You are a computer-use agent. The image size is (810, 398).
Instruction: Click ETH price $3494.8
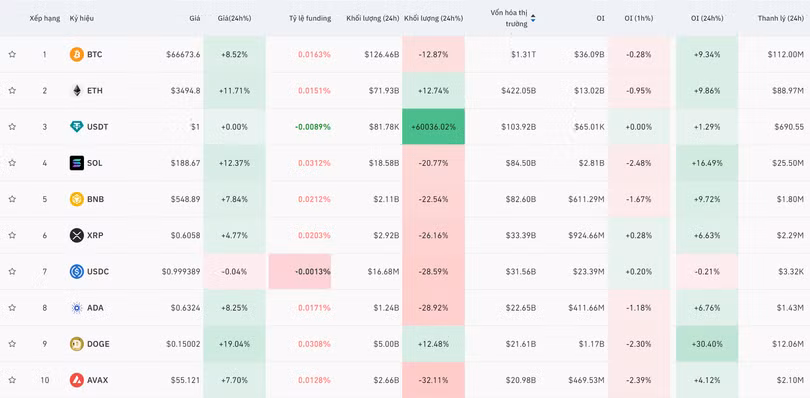click(185, 90)
